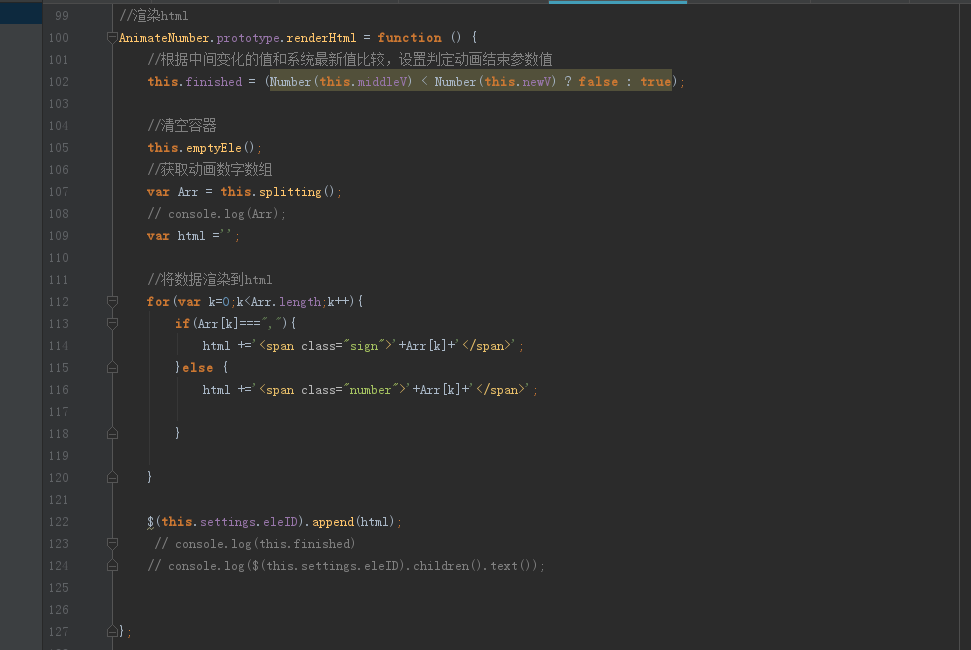Click 'eleID' on line 122
Viewport: 971px width, 650px height.
(280, 521)
